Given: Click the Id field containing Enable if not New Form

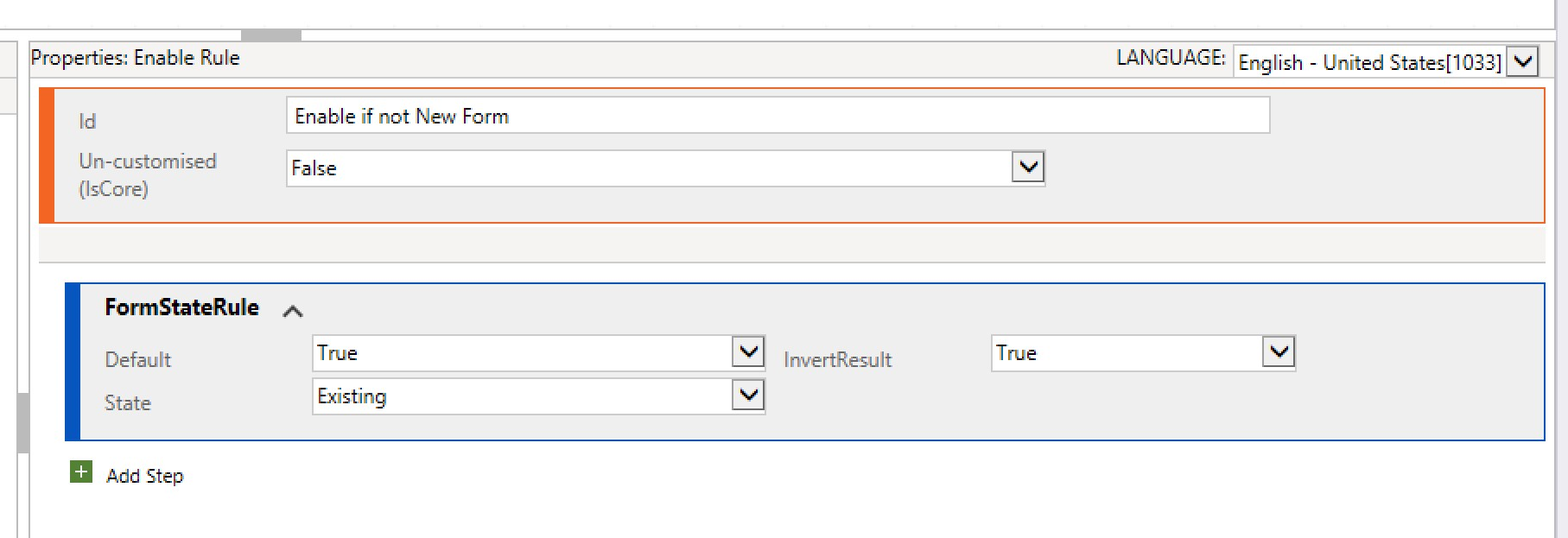Looking at the screenshot, I should [778, 116].
